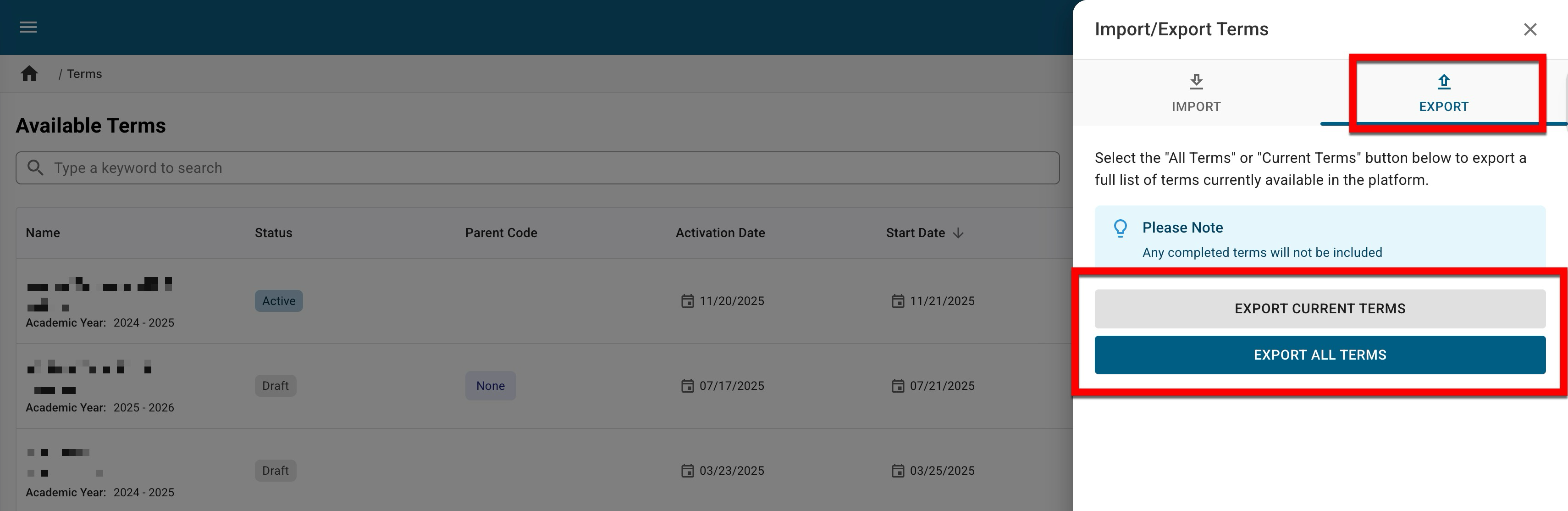Image resolution: width=1568 pixels, height=511 pixels.
Task: Sort the table by Status column
Action: pyautogui.click(x=273, y=233)
